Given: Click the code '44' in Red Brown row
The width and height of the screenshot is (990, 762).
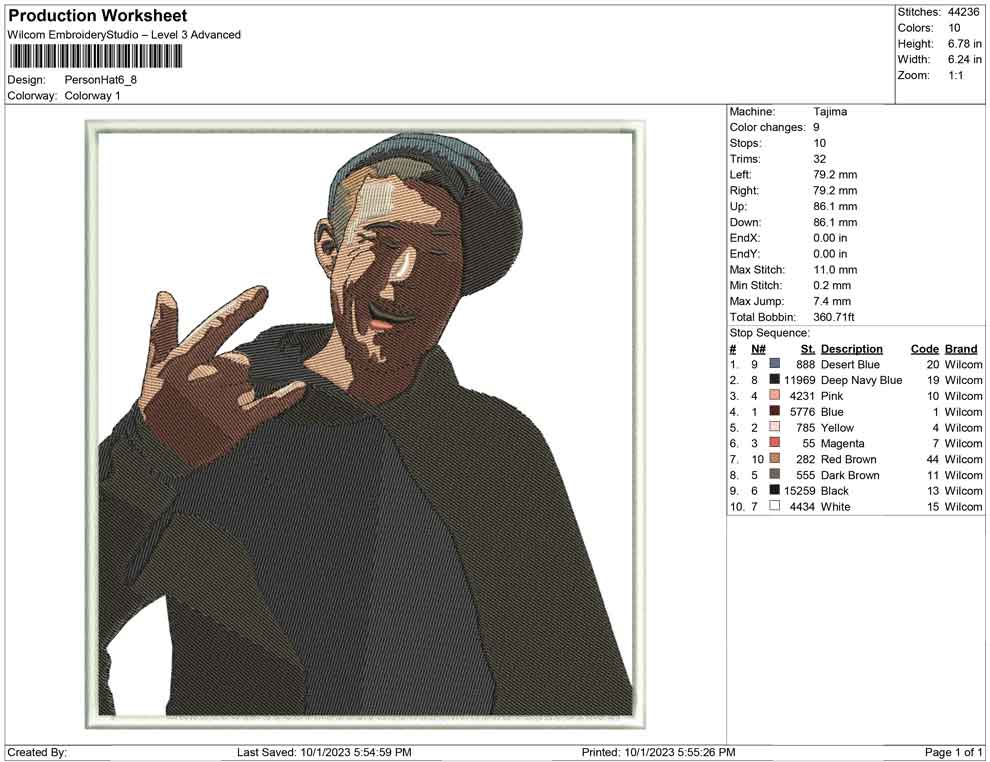Looking at the screenshot, I should coord(933,459).
